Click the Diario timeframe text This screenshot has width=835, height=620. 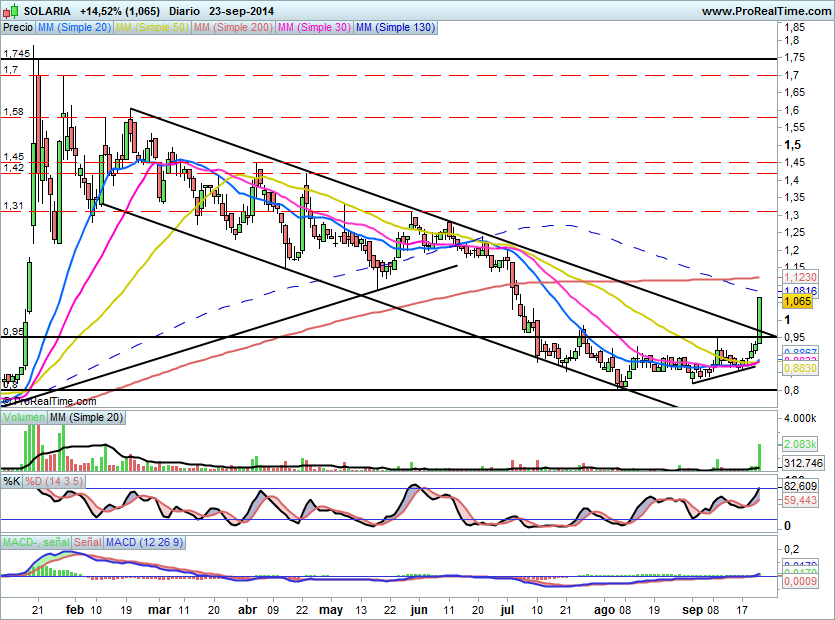click(184, 11)
